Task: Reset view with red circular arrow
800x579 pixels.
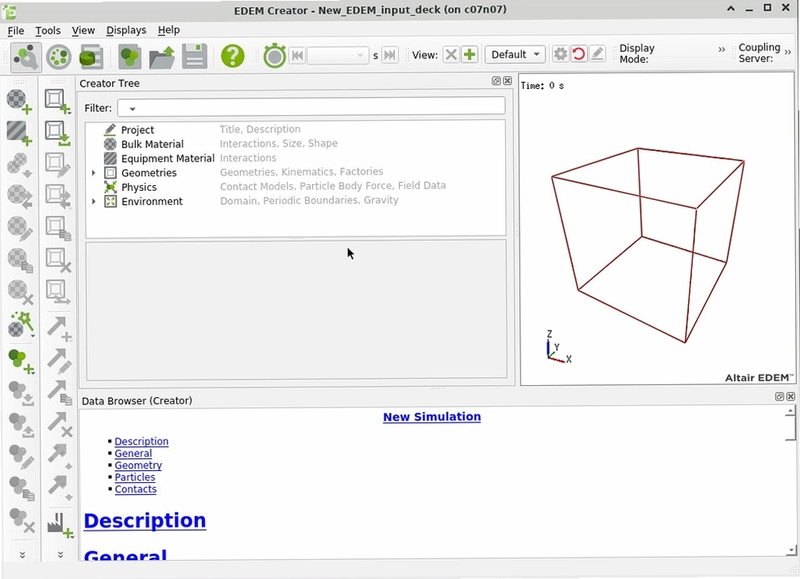Action: (579, 54)
